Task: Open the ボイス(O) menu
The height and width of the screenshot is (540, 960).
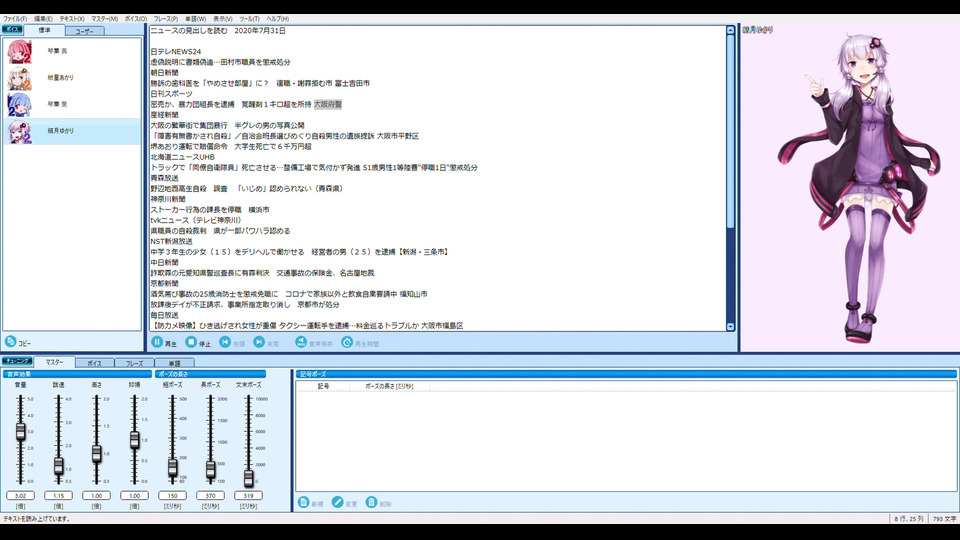Action: (136, 19)
